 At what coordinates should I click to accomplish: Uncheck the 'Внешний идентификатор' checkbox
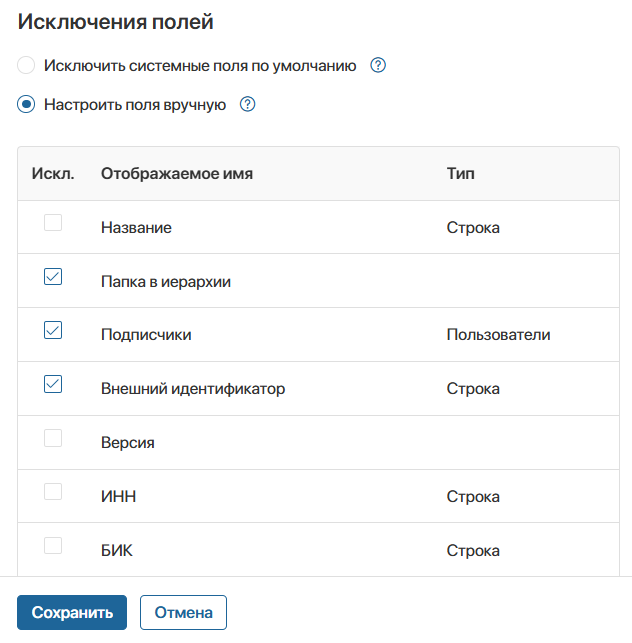(x=53, y=384)
